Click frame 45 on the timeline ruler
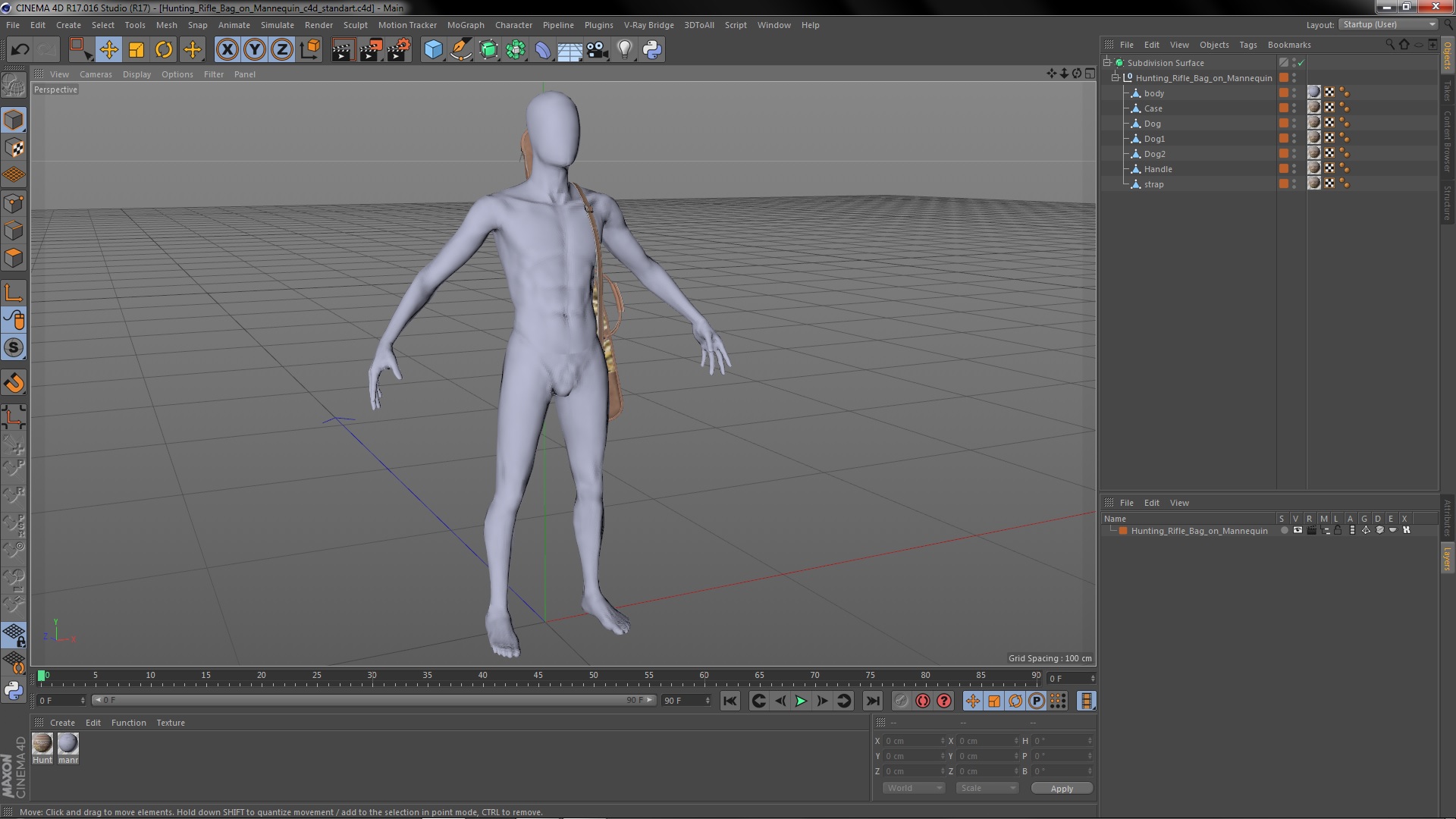 pos(538,676)
